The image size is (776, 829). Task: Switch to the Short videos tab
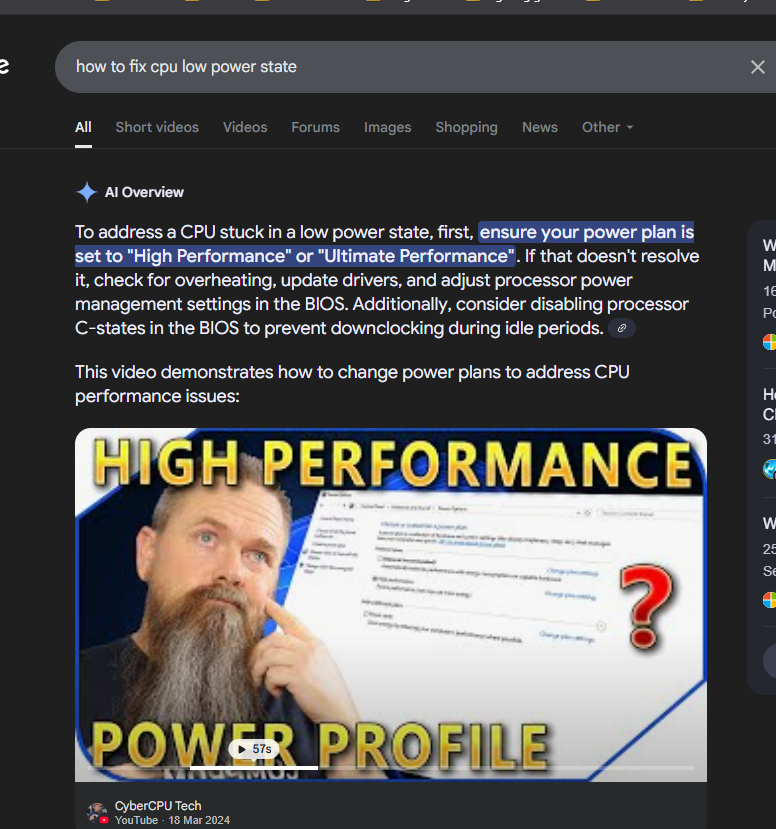(x=157, y=127)
